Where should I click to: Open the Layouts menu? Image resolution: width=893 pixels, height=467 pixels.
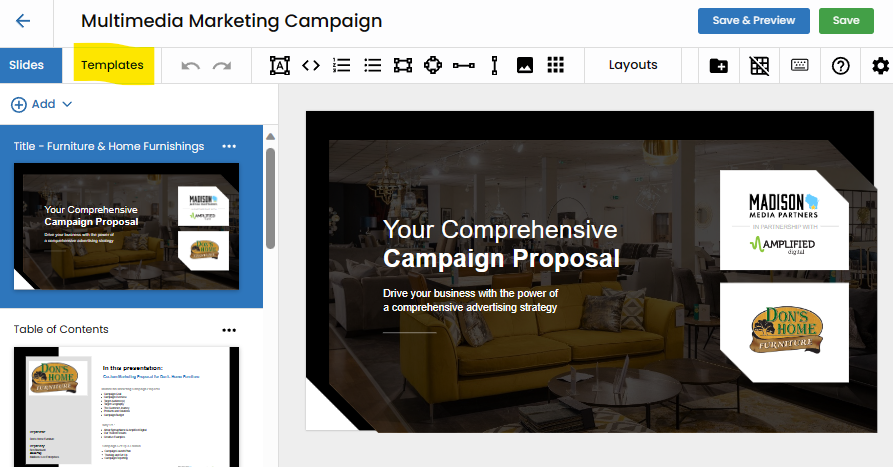coord(633,65)
